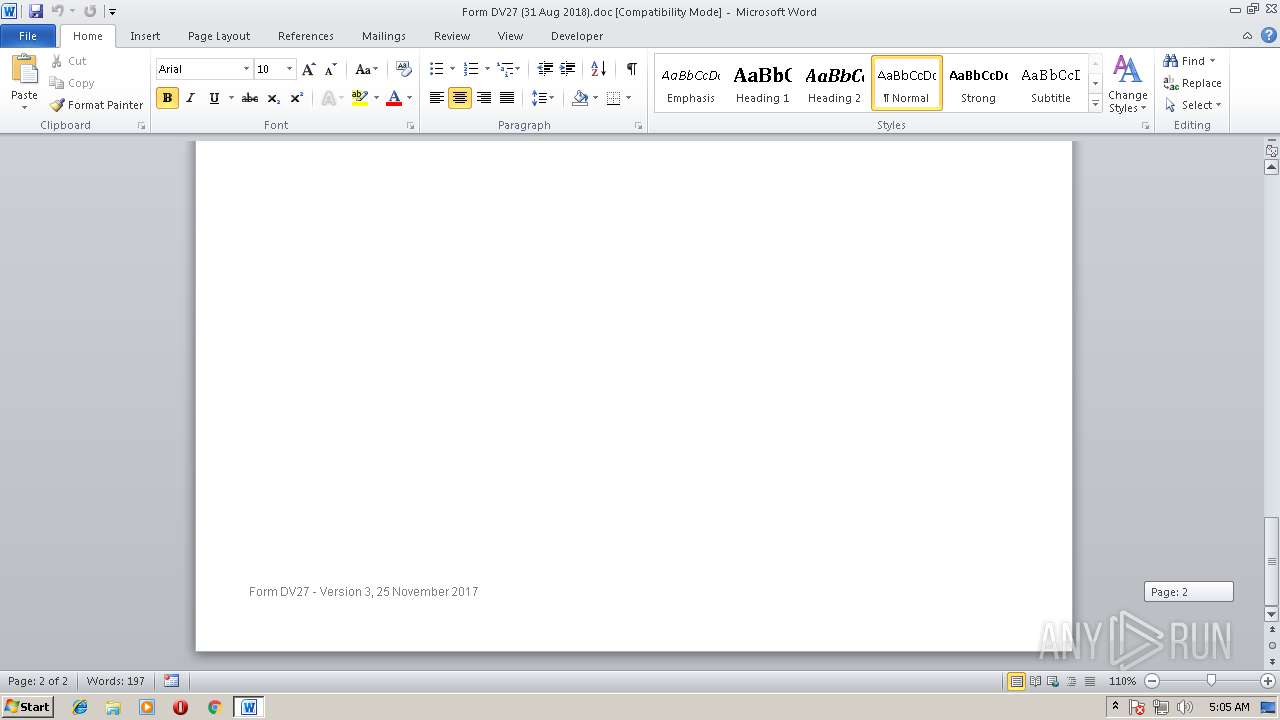This screenshot has width=1280, height=720.
Task: Click the Paste clipboard icon
Action: click(x=24, y=70)
